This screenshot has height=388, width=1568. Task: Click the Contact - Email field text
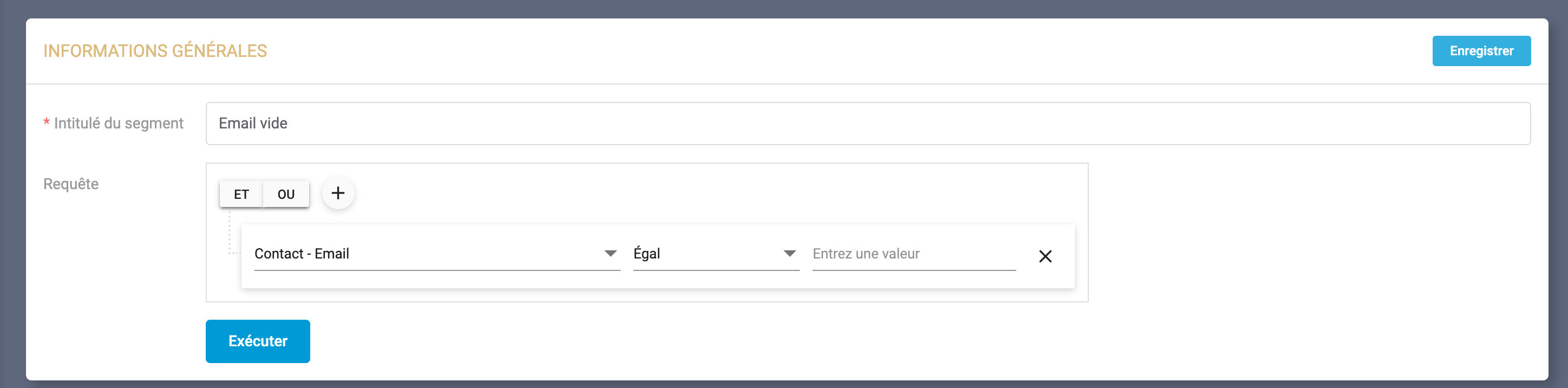pyautogui.click(x=302, y=254)
